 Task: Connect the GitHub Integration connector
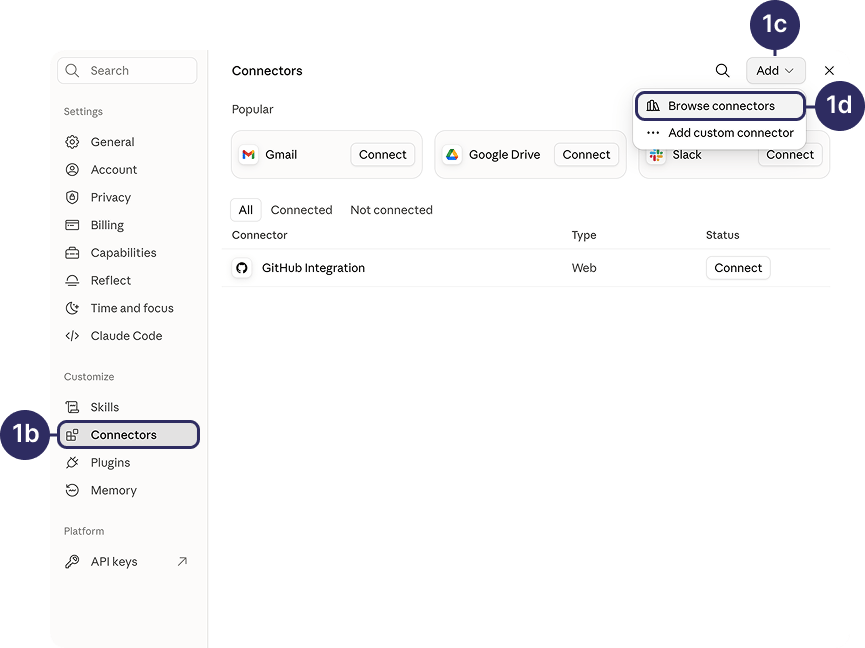point(738,268)
